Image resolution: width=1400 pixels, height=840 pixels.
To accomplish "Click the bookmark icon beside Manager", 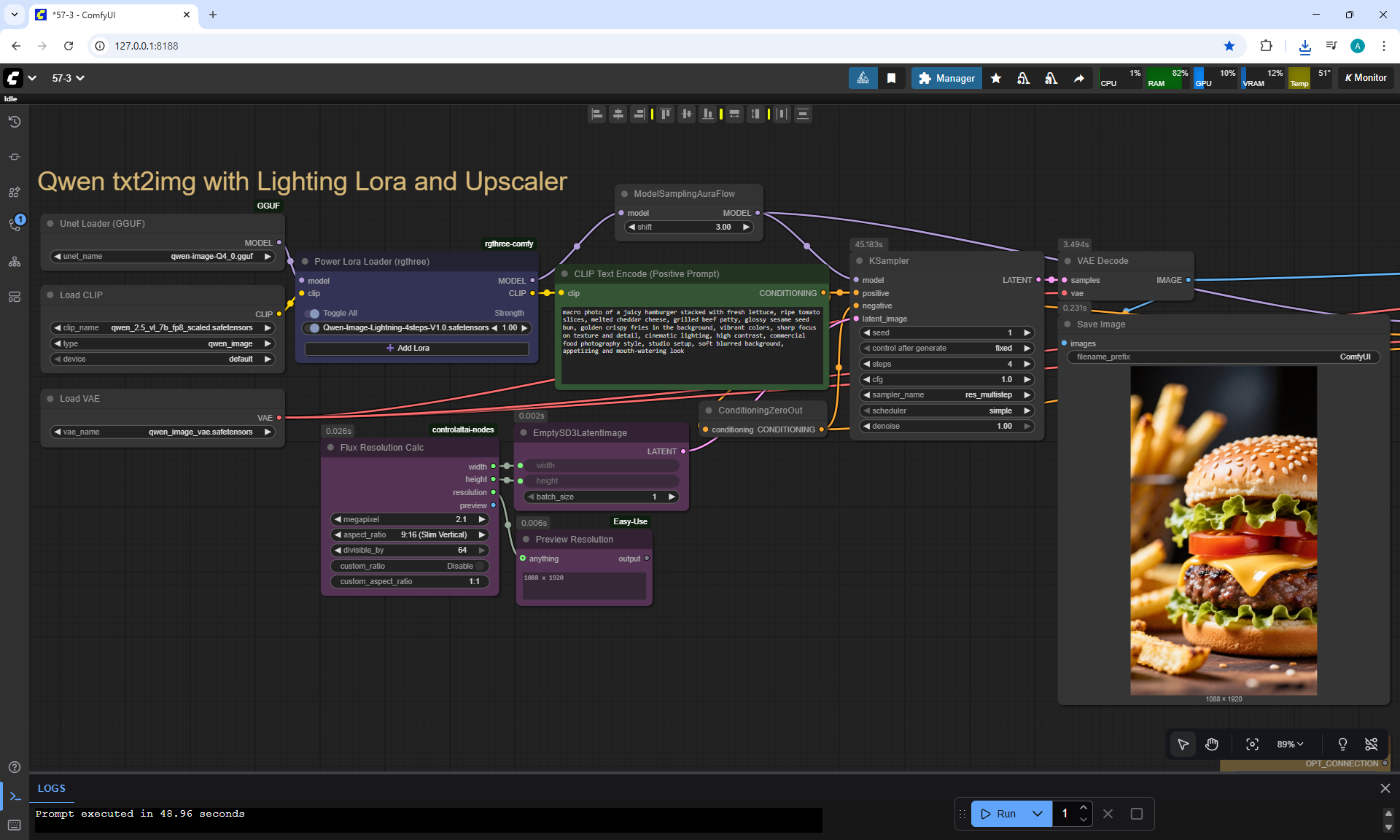I will 891,78.
